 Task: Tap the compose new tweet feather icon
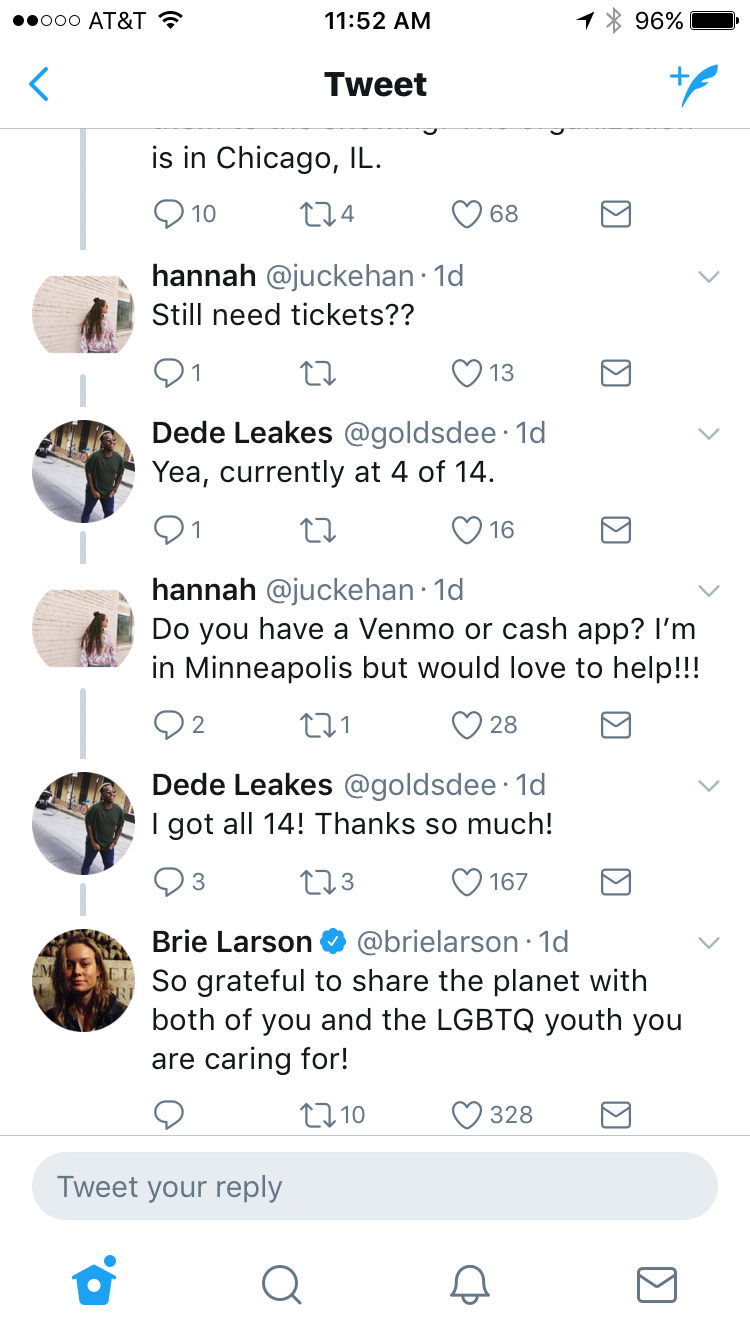tap(693, 86)
